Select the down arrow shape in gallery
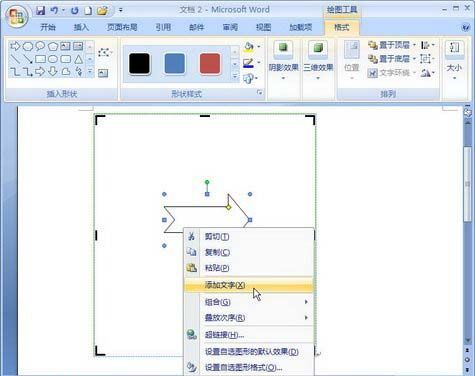 53,71
